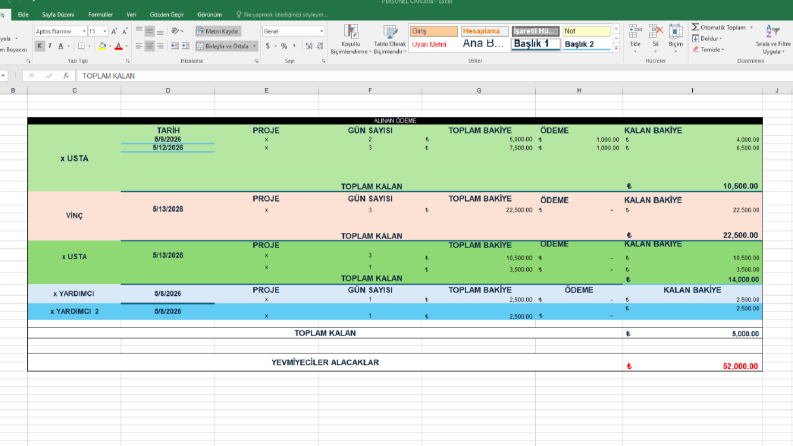Switch to Veri tab
Image resolution: width=793 pixels, height=446 pixels.
coord(131,15)
